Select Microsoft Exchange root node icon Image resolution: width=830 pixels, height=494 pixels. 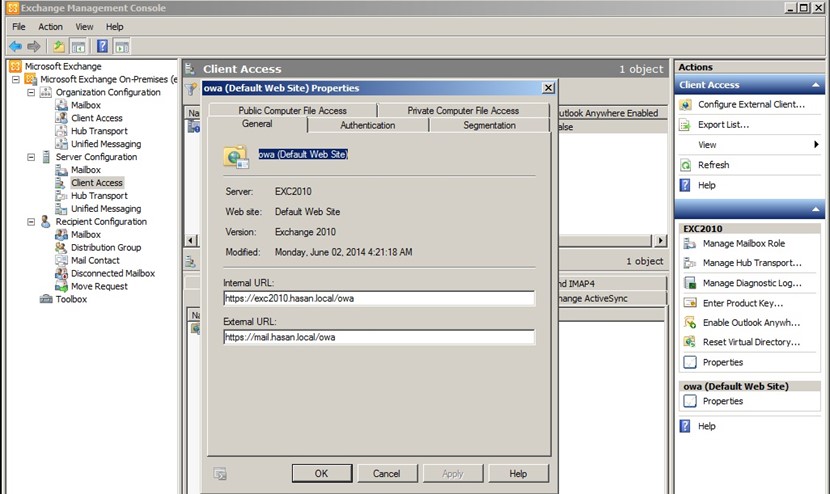click(x=16, y=66)
